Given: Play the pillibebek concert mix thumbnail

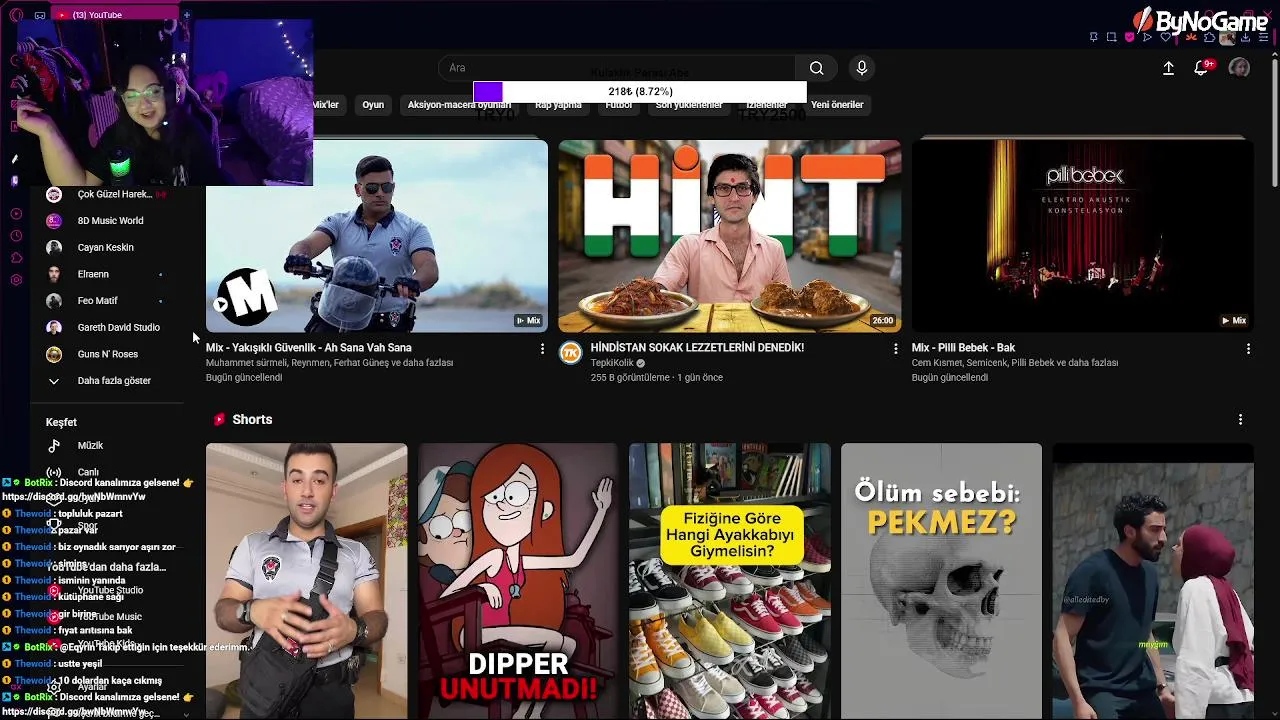Looking at the screenshot, I should click(x=1083, y=236).
